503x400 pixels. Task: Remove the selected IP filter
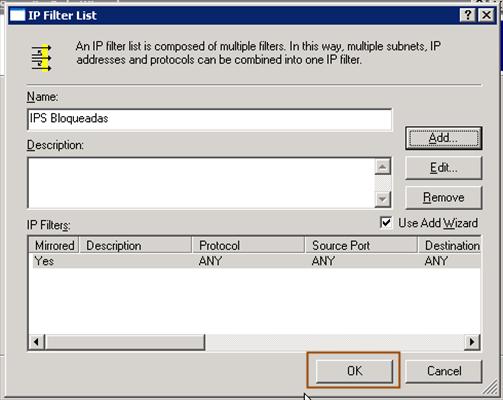[x=444, y=197]
